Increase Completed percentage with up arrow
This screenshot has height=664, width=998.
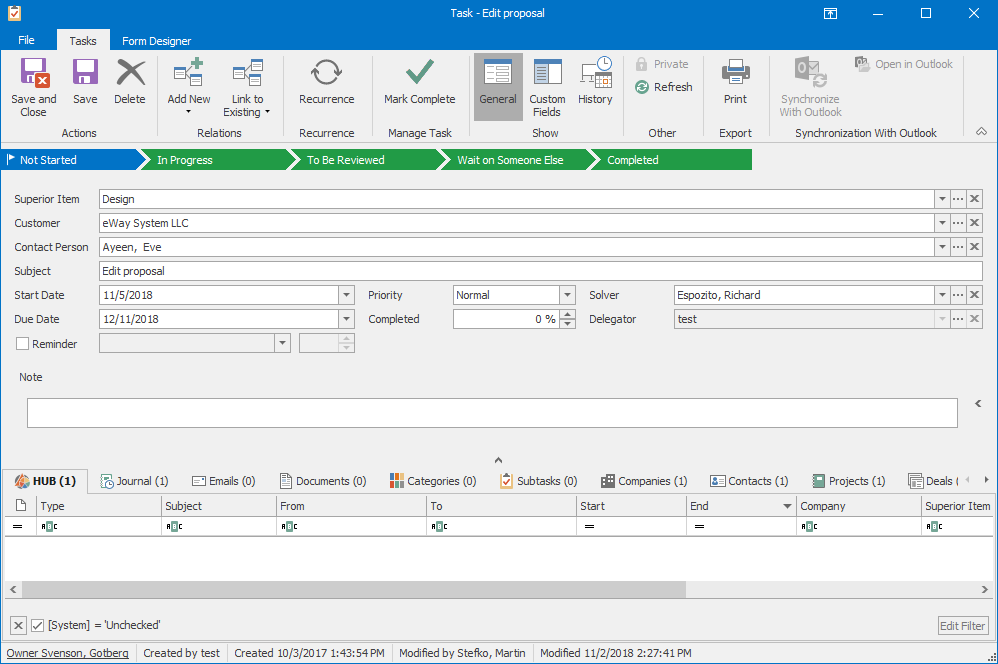[568, 314]
